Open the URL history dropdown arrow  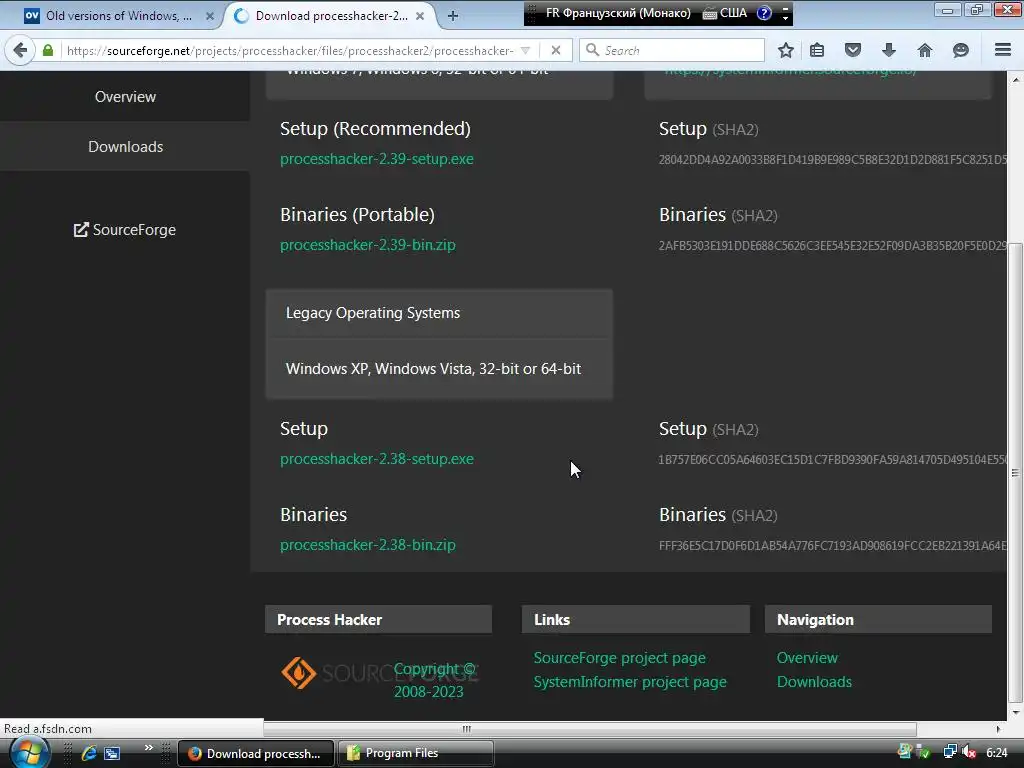click(525, 50)
